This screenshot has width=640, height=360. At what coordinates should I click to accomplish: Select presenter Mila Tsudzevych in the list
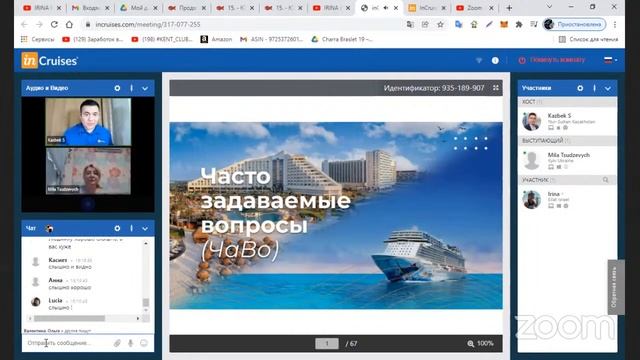tap(567, 160)
